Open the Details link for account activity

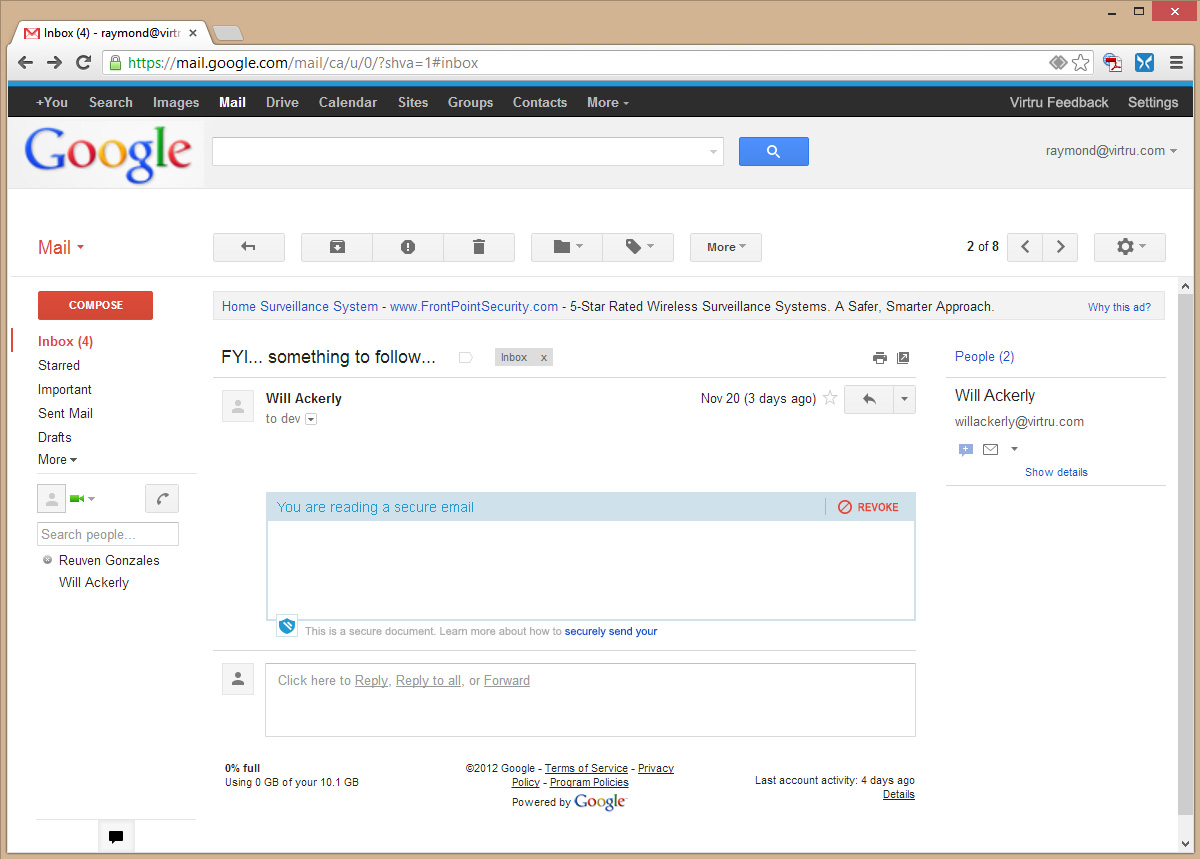click(898, 794)
